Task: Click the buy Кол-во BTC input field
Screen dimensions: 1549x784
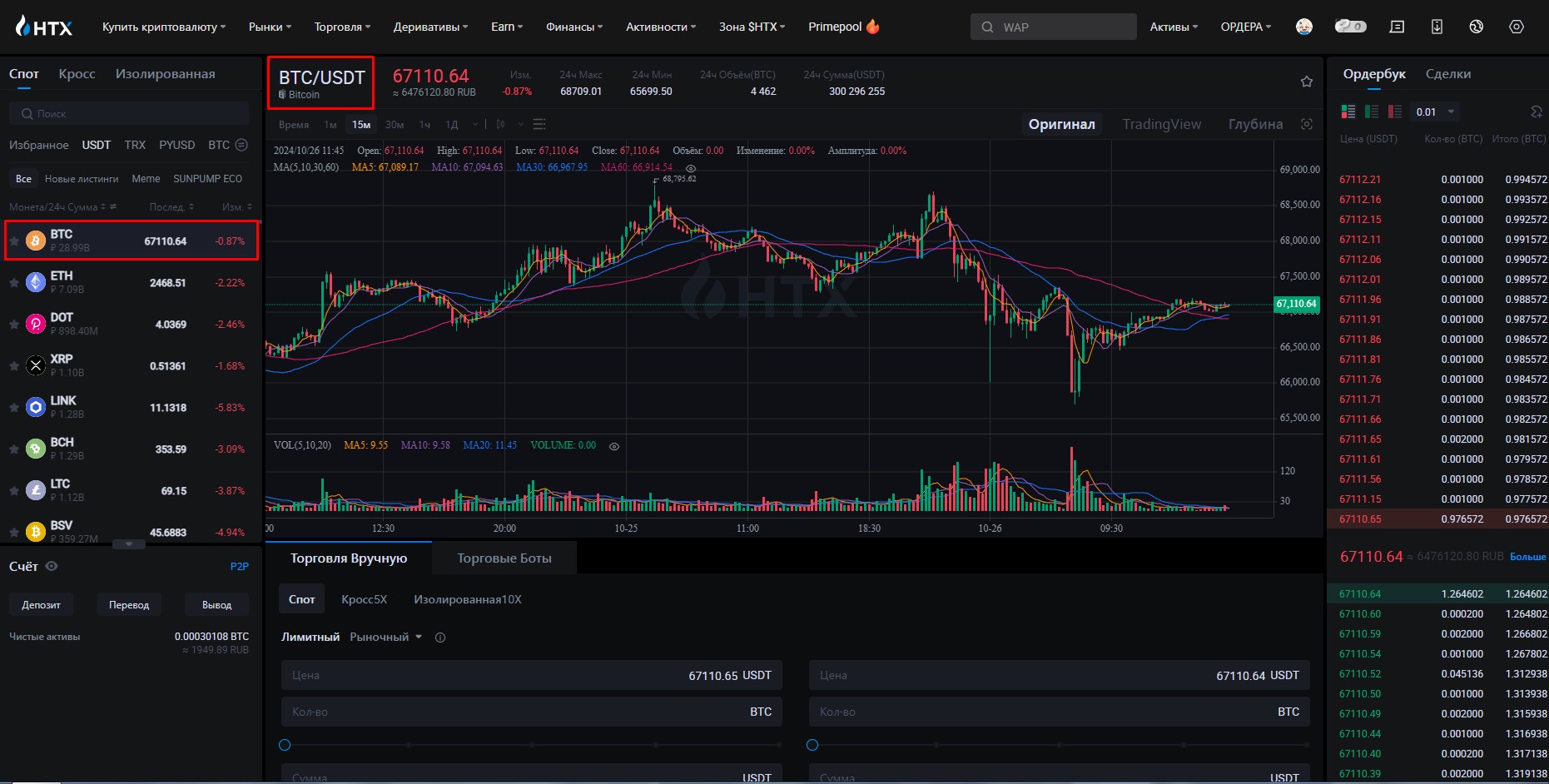Action: coord(532,712)
